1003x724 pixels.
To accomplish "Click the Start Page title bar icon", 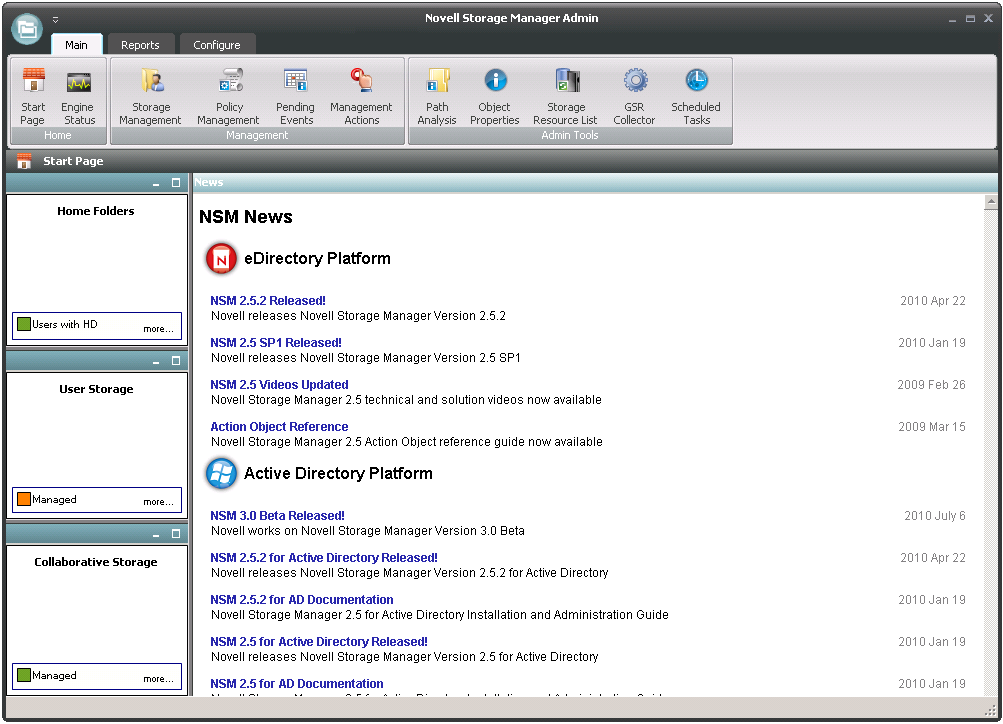I will [24, 161].
